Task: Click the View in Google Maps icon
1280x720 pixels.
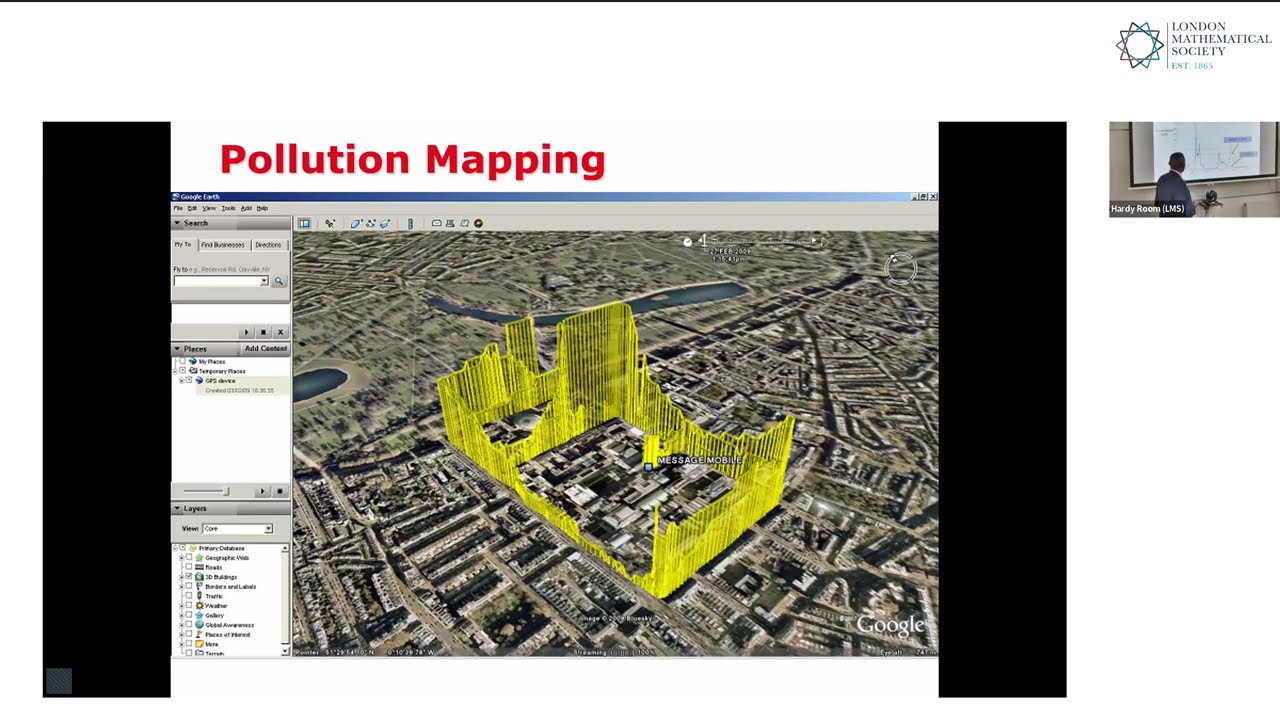Action: coord(464,223)
